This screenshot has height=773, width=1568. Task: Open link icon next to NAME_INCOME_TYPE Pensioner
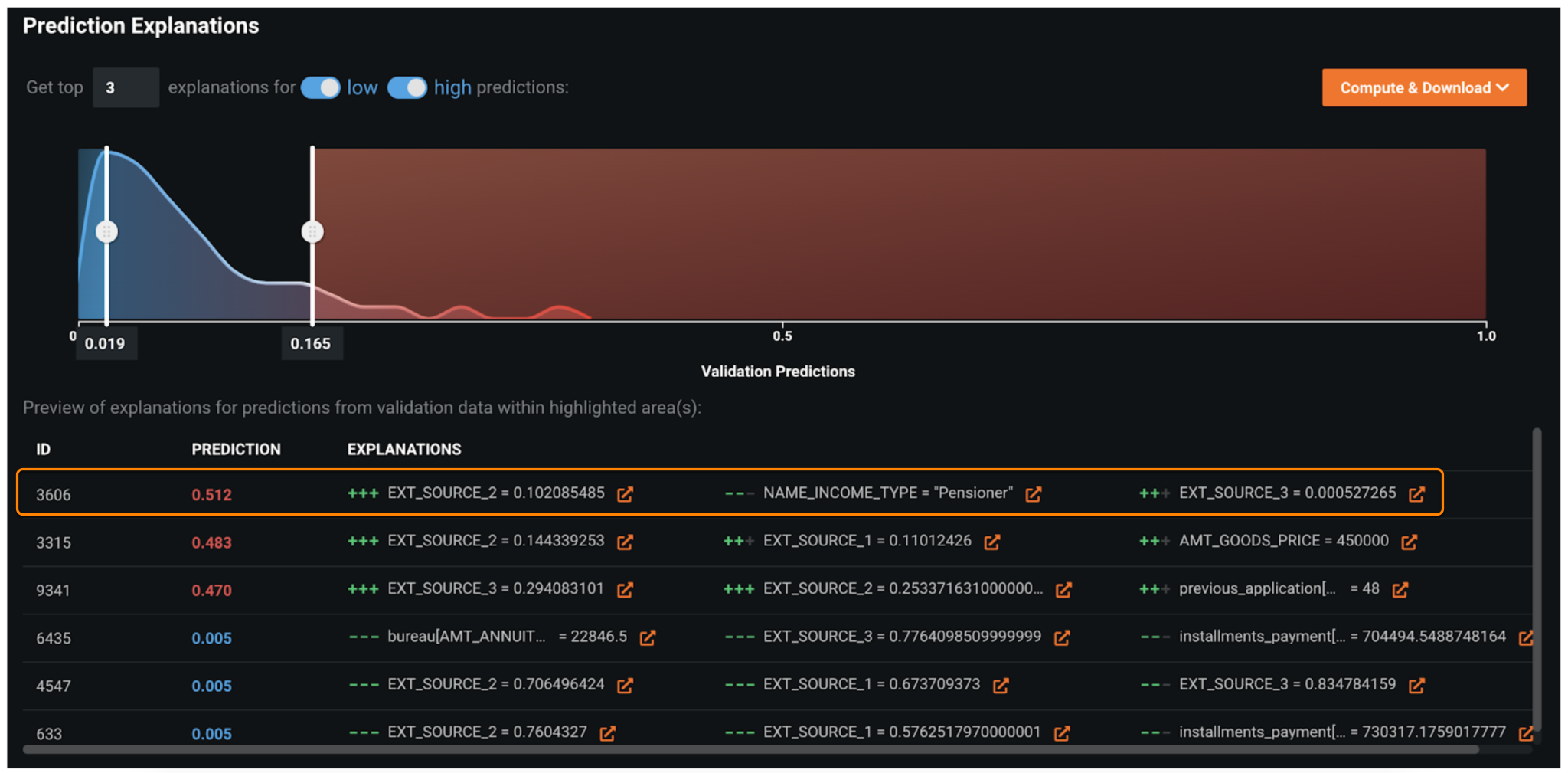(x=1033, y=494)
